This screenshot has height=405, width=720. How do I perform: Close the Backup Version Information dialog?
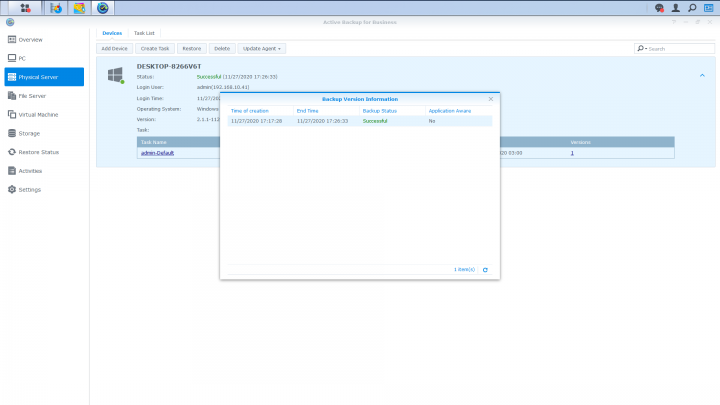coord(490,99)
